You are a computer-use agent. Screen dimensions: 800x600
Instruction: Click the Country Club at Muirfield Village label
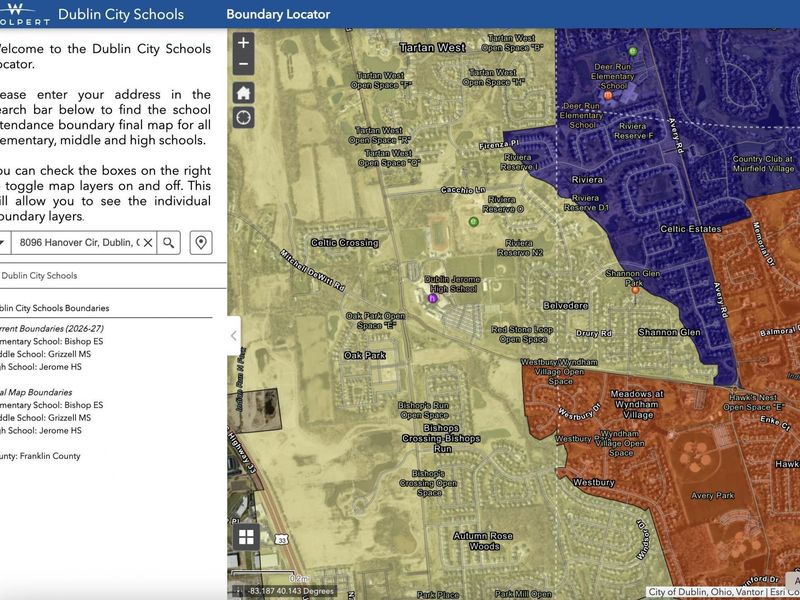tap(763, 164)
